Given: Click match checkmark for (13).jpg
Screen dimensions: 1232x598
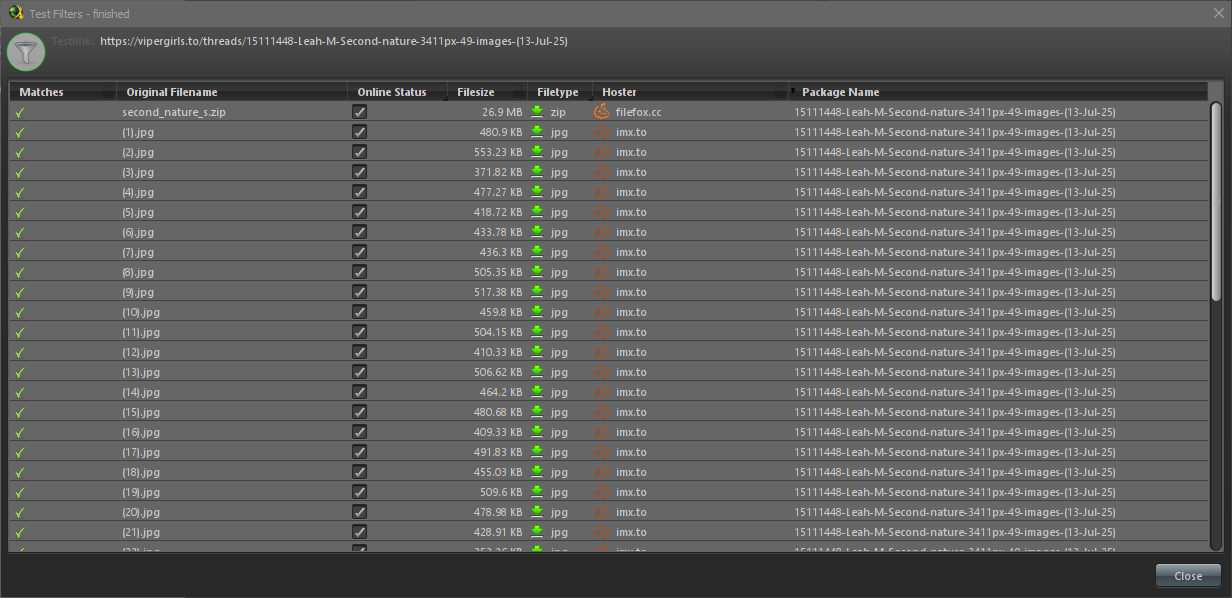Looking at the screenshot, I should (20, 372).
